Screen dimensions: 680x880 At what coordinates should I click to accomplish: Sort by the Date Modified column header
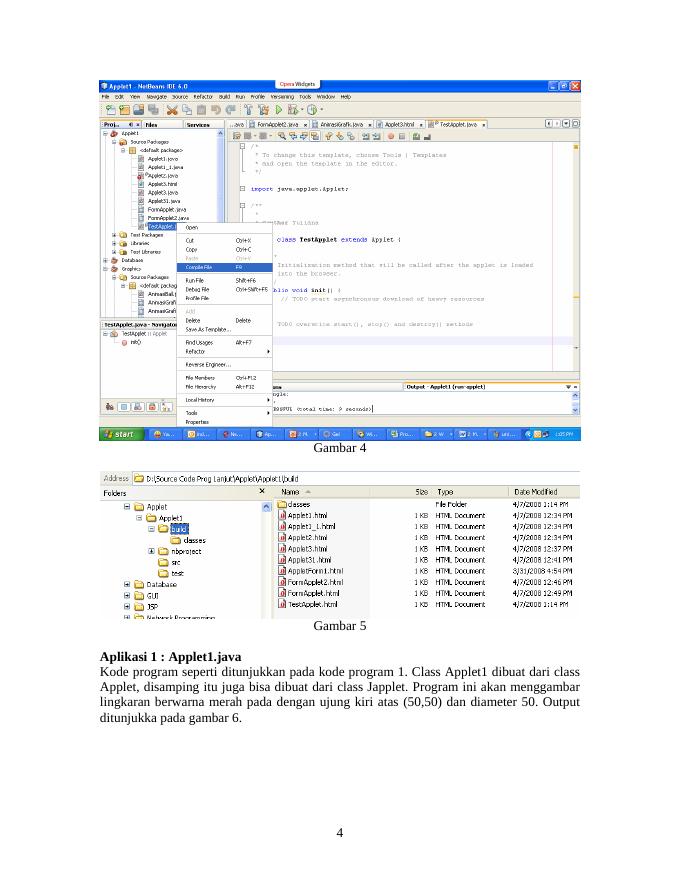(x=544, y=492)
